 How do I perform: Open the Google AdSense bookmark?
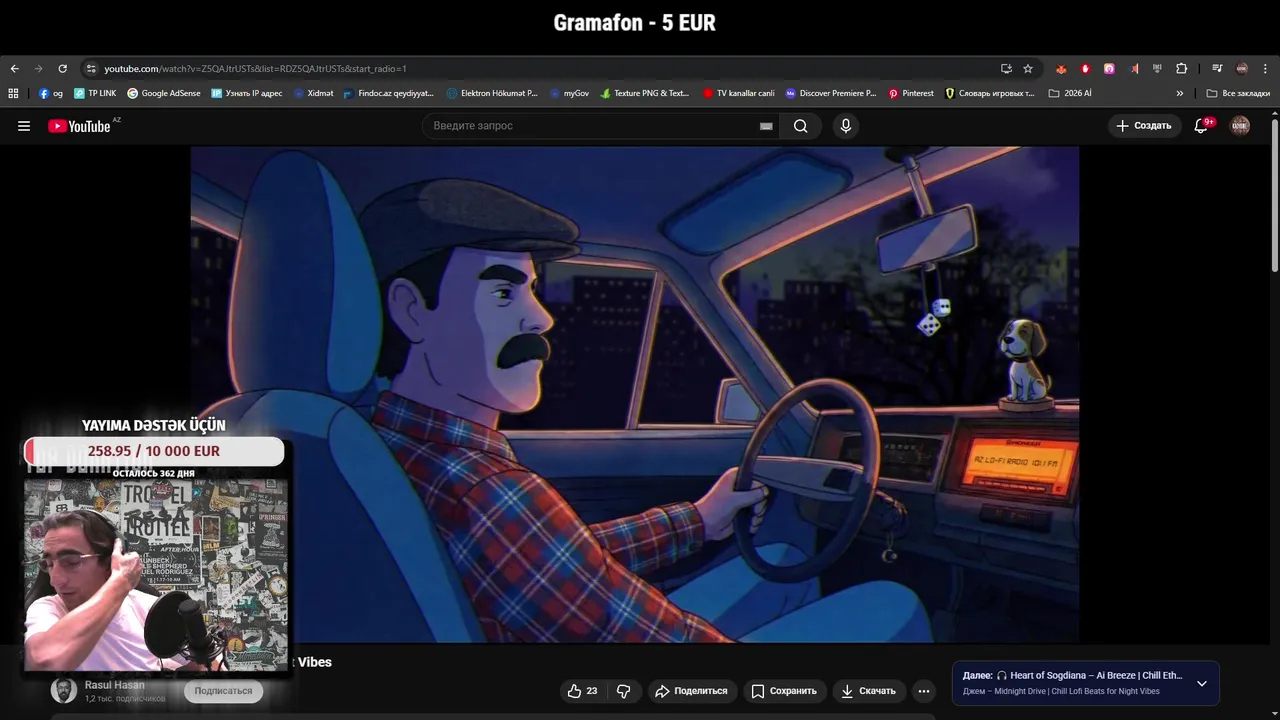(x=164, y=93)
